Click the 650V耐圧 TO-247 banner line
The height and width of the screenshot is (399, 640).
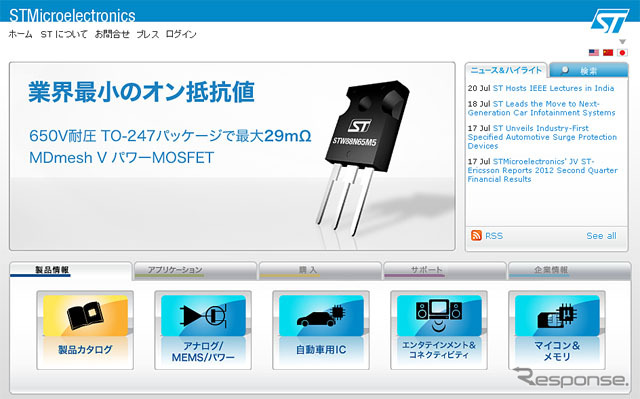(170, 136)
